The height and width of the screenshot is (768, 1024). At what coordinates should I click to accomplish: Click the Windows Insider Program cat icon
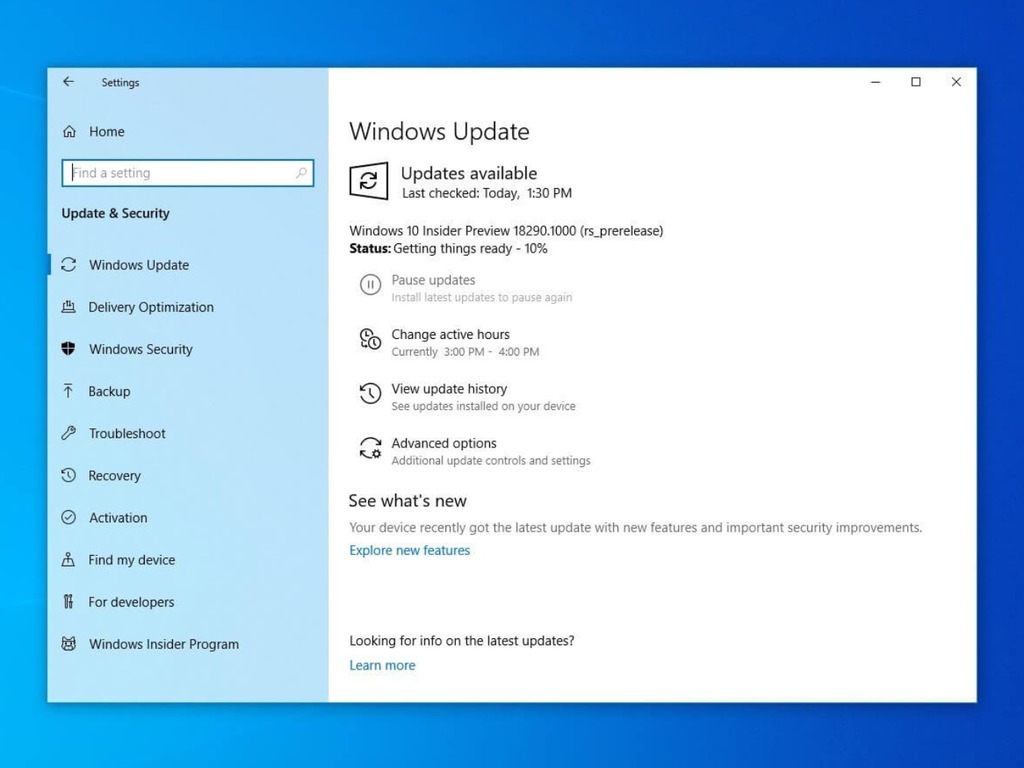(69, 643)
